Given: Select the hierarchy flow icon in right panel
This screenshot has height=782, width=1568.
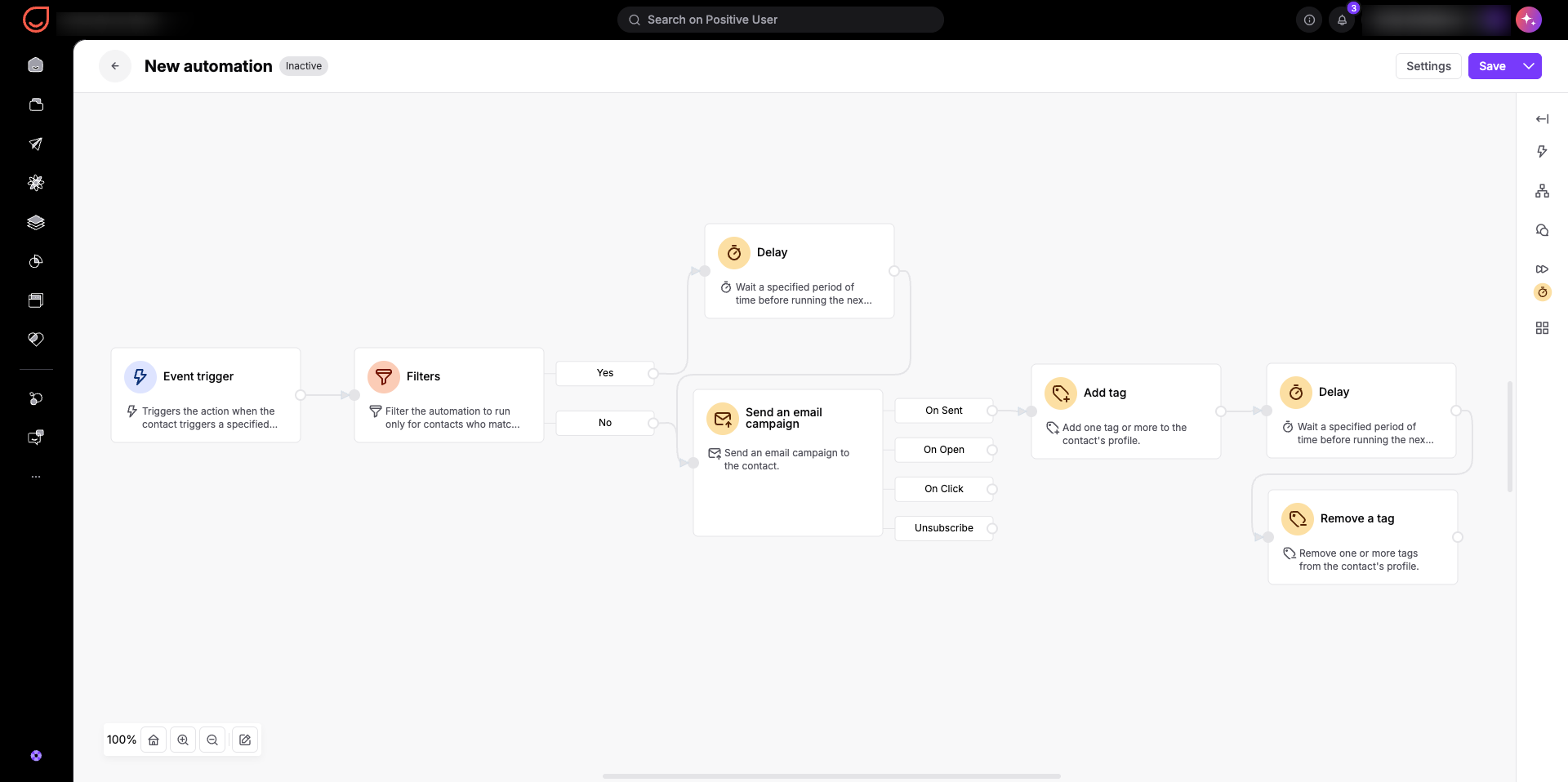Looking at the screenshot, I should pyautogui.click(x=1542, y=191).
